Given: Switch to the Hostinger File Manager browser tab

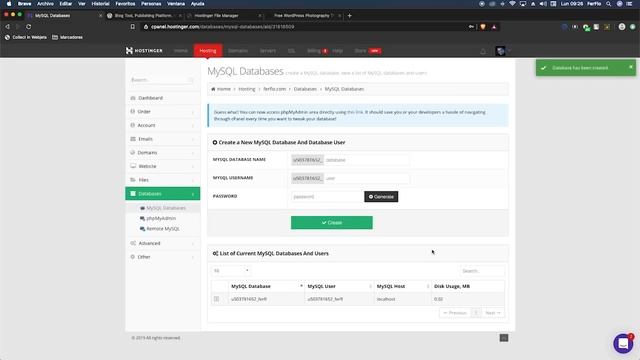Looking at the screenshot, I should (x=223, y=16).
